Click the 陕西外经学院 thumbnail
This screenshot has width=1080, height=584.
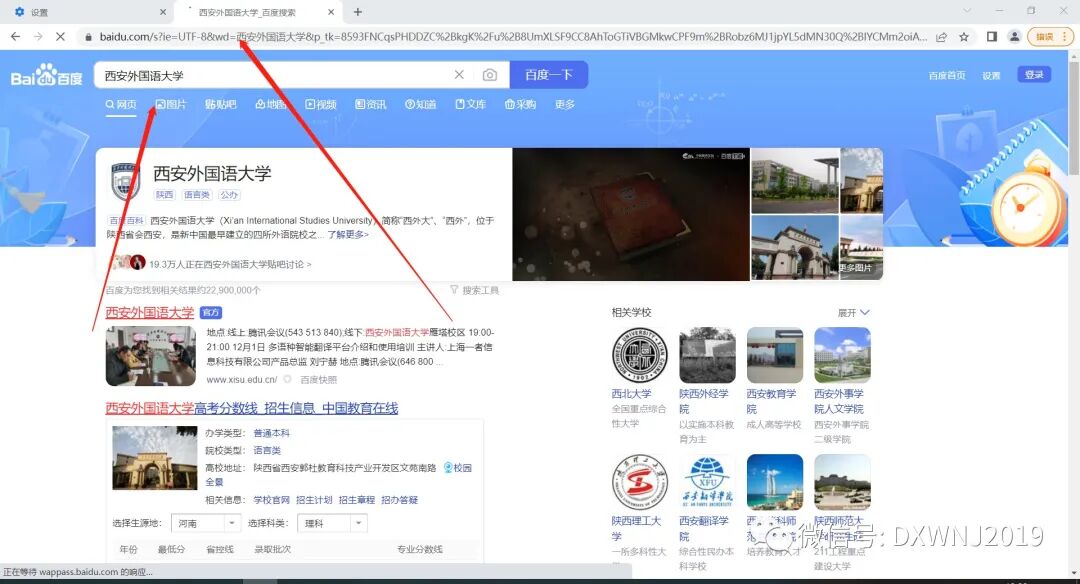pos(707,355)
